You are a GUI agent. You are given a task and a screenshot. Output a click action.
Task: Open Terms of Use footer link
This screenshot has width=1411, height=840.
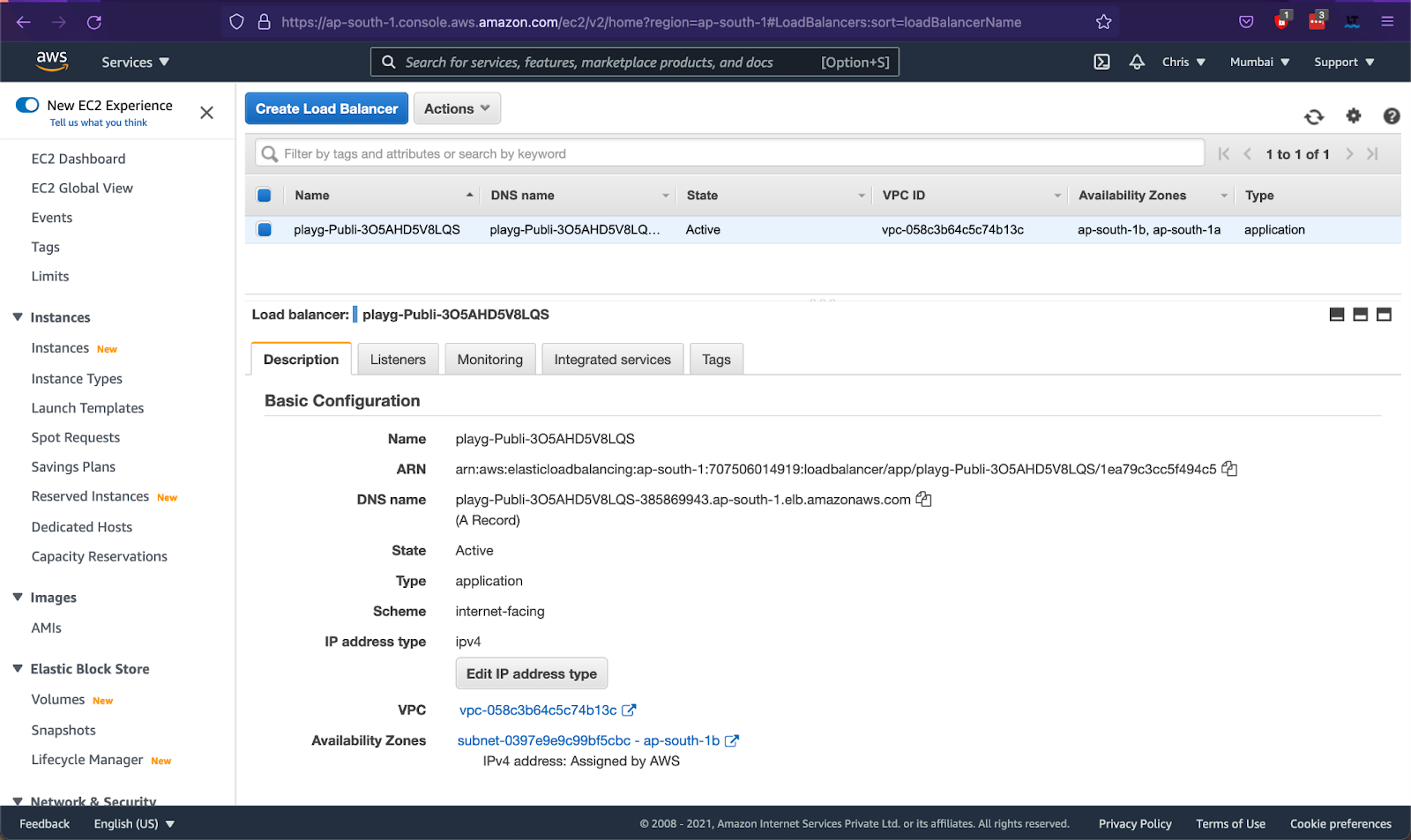(1230, 824)
